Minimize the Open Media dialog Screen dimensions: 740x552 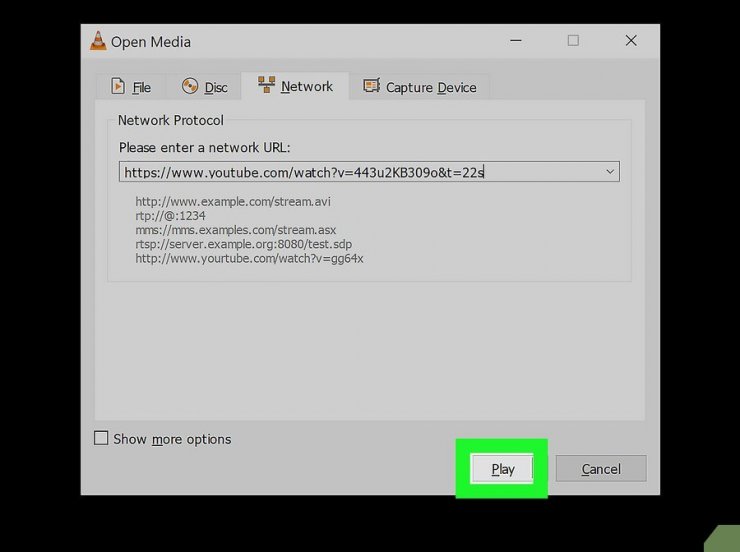(x=515, y=41)
